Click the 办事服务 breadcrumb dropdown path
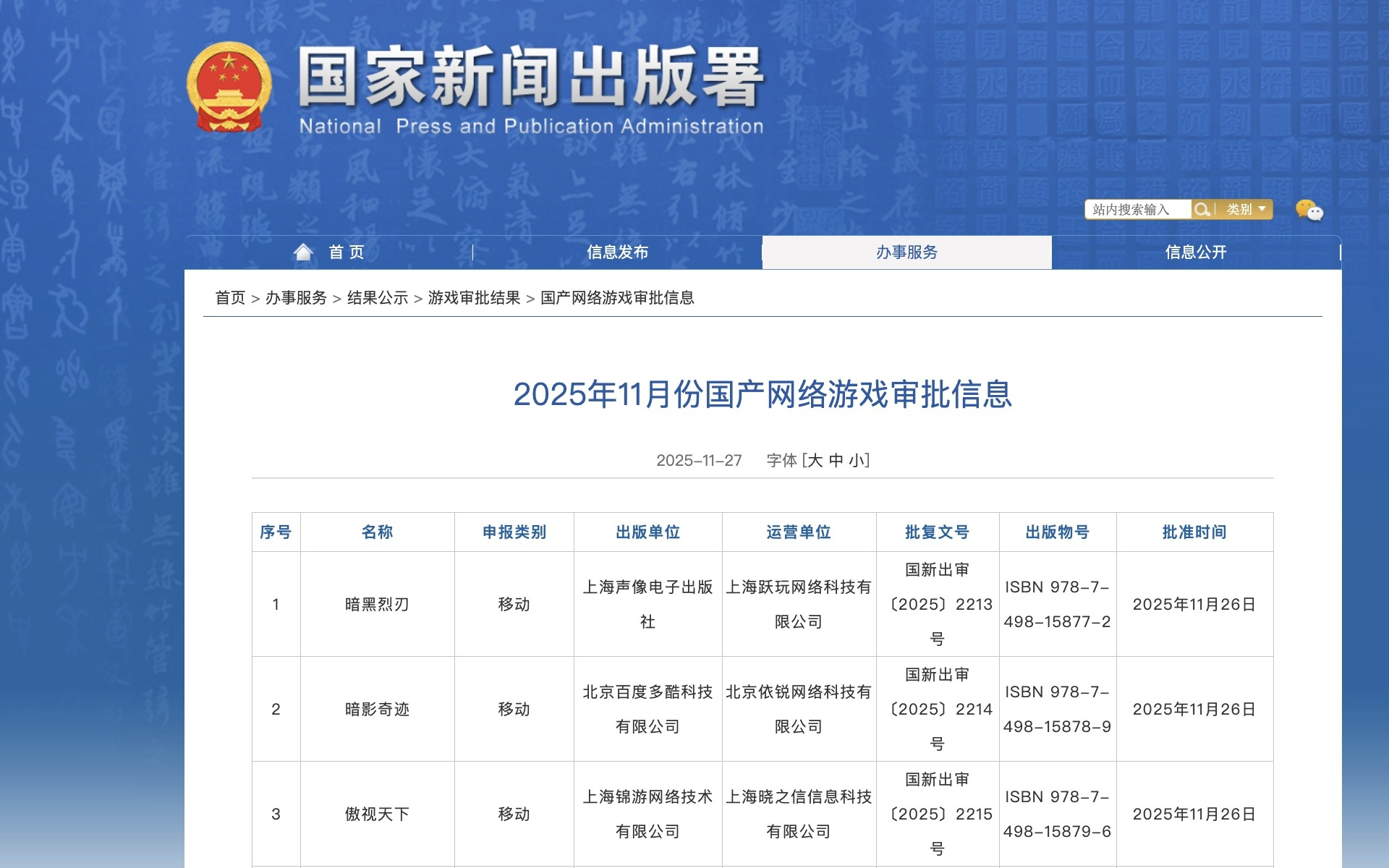The width and height of the screenshot is (1389, 868). [x=298, y=297]
